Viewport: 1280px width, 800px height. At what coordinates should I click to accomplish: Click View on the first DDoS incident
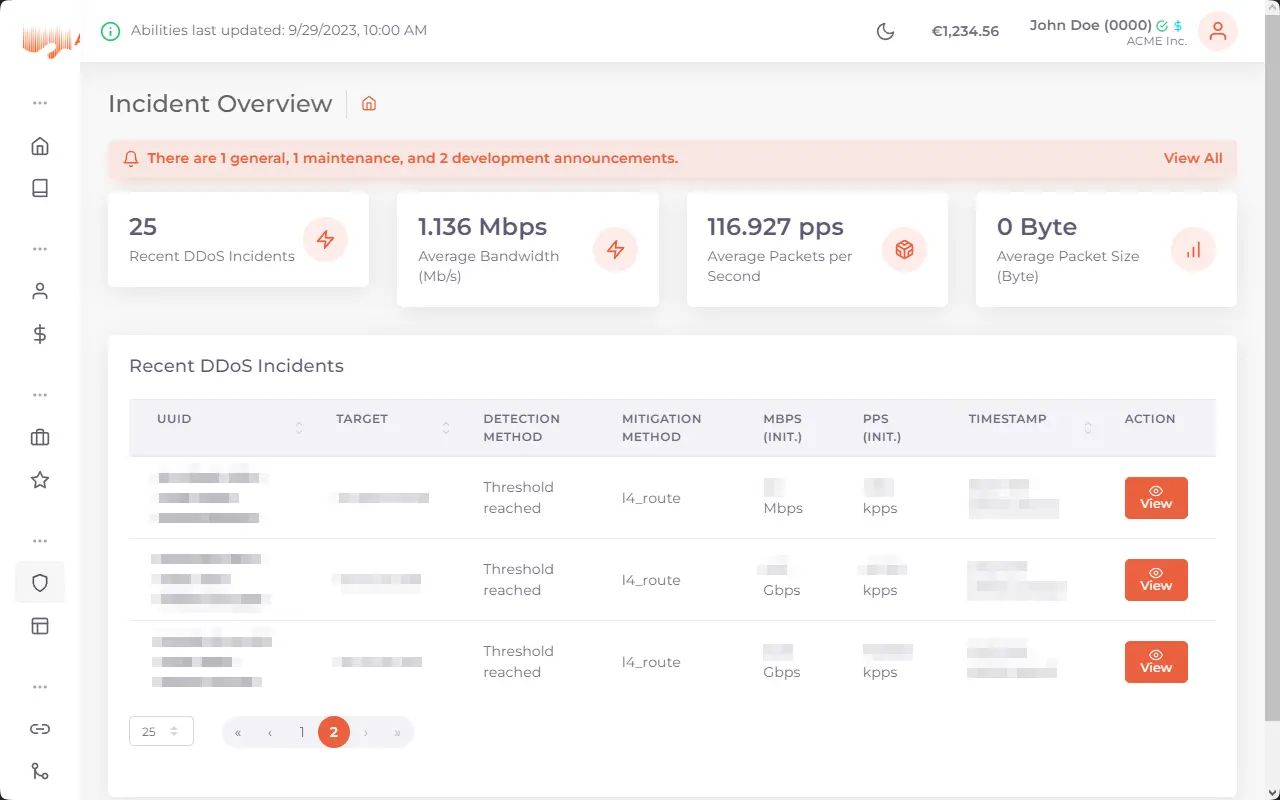point(1156,498)
